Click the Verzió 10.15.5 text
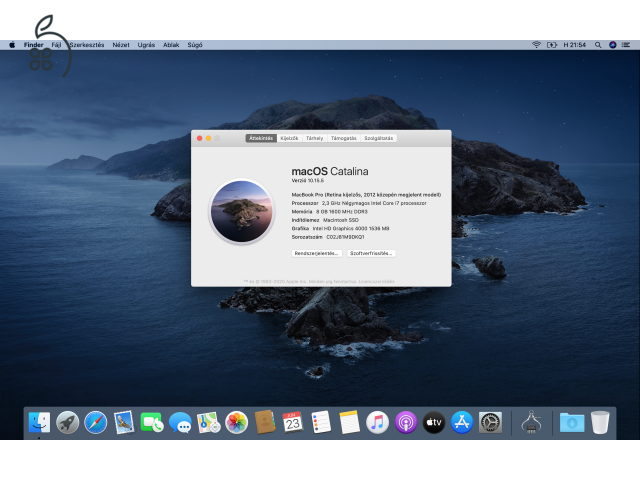 [308, 180]
